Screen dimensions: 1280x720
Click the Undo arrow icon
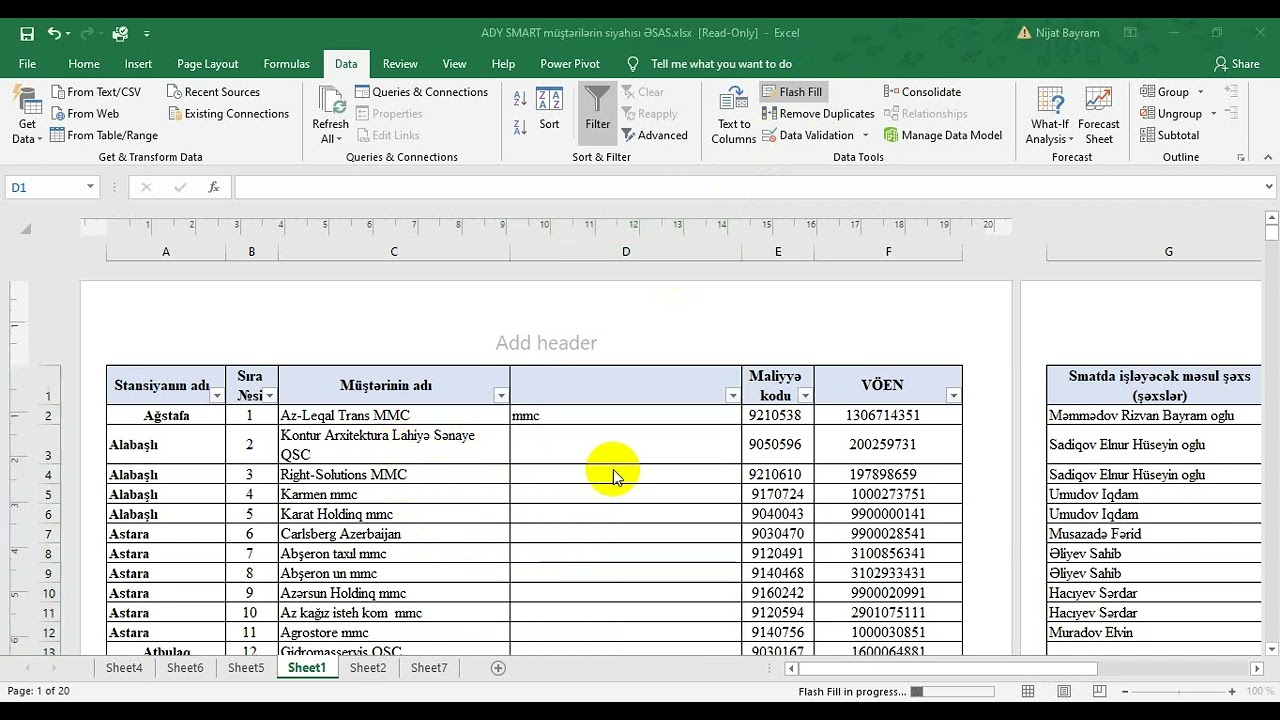click(54, 33)
